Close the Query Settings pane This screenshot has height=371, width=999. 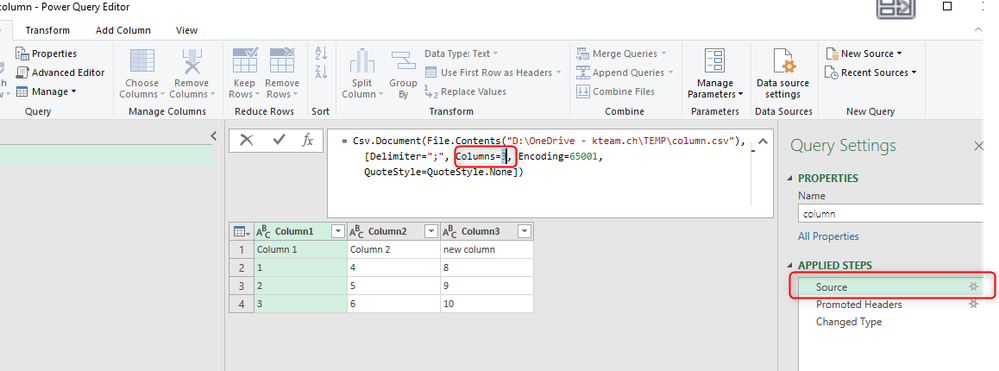(979, 146)
